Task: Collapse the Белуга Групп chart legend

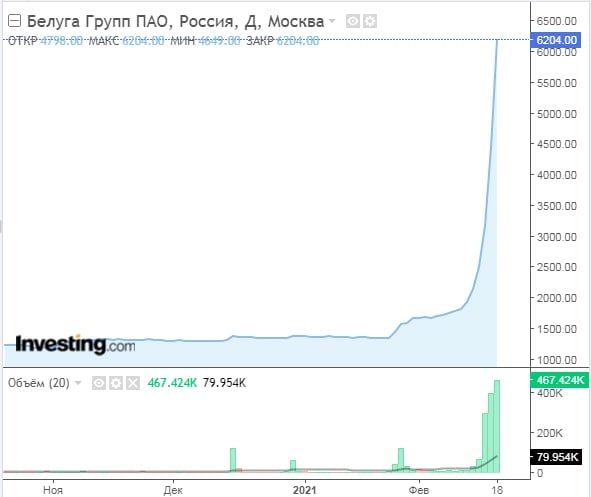Action: pyautogui.click(x=14, y=21)
